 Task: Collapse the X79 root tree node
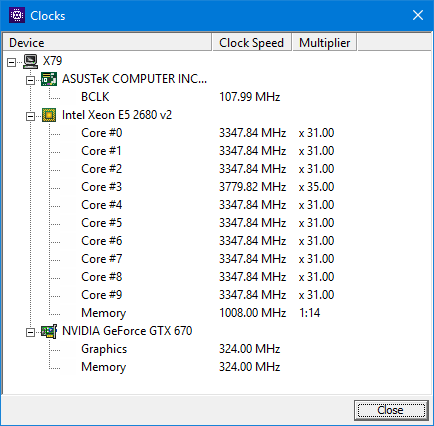12,62
